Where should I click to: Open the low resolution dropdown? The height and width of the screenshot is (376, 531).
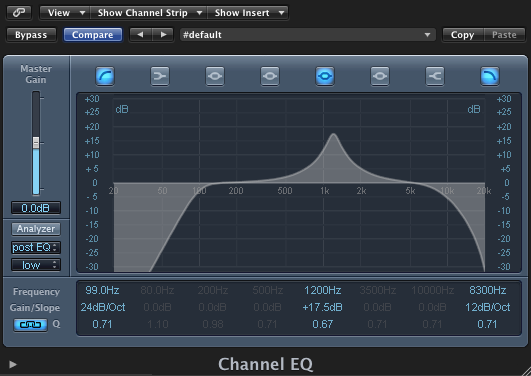[x=36, y=265]
